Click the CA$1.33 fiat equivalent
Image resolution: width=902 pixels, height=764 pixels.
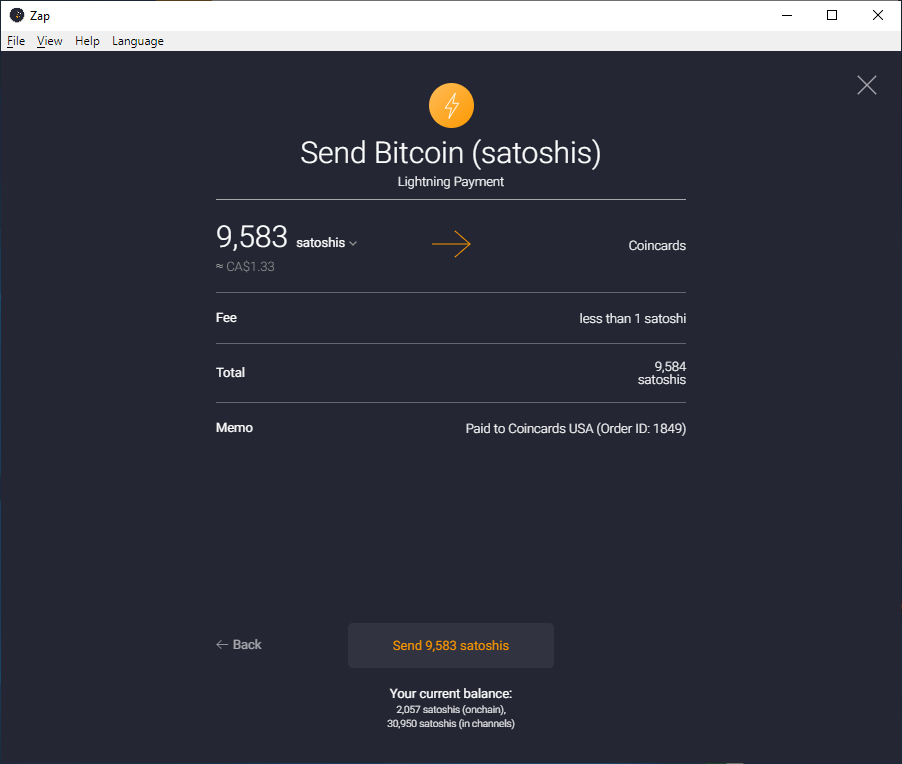245,266
